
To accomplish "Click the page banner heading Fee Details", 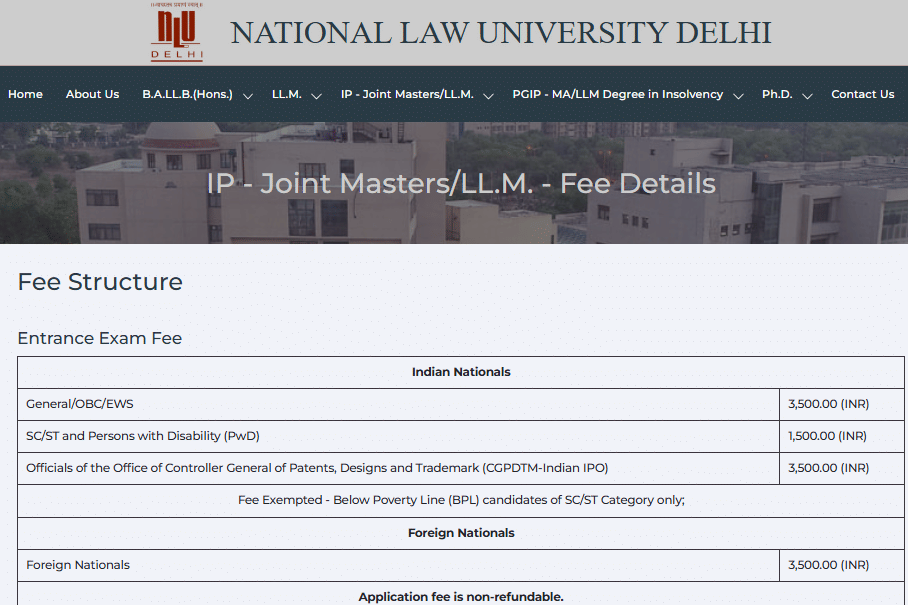I will pos(461,183).
